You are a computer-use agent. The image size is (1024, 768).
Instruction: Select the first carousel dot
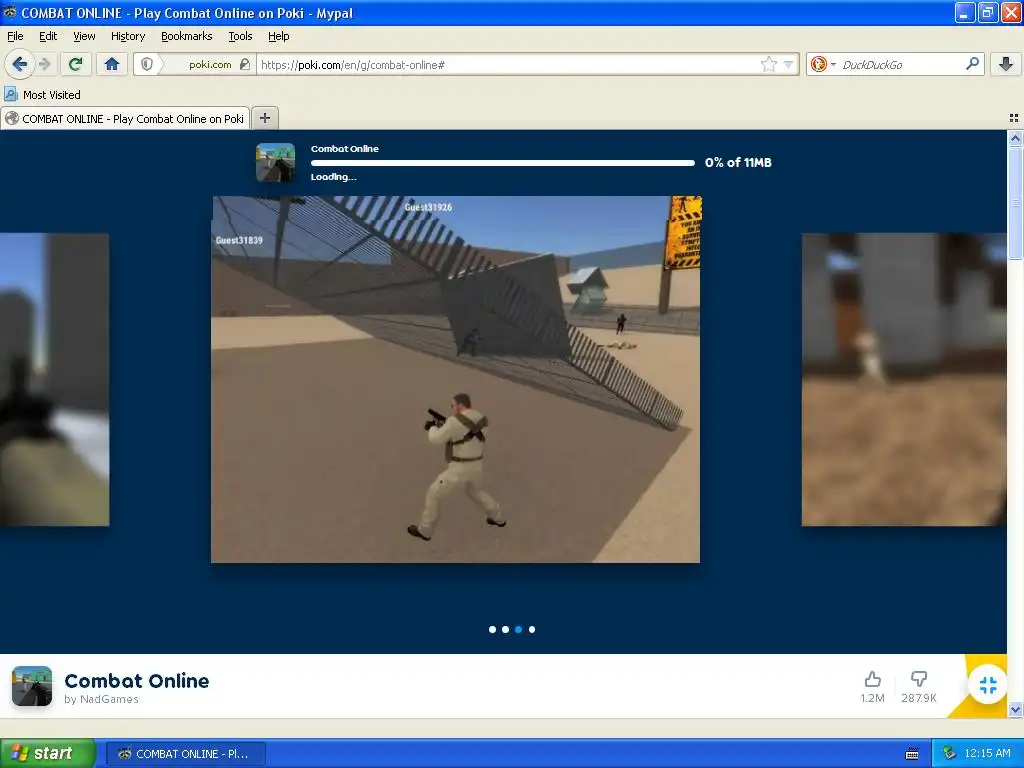492,630
